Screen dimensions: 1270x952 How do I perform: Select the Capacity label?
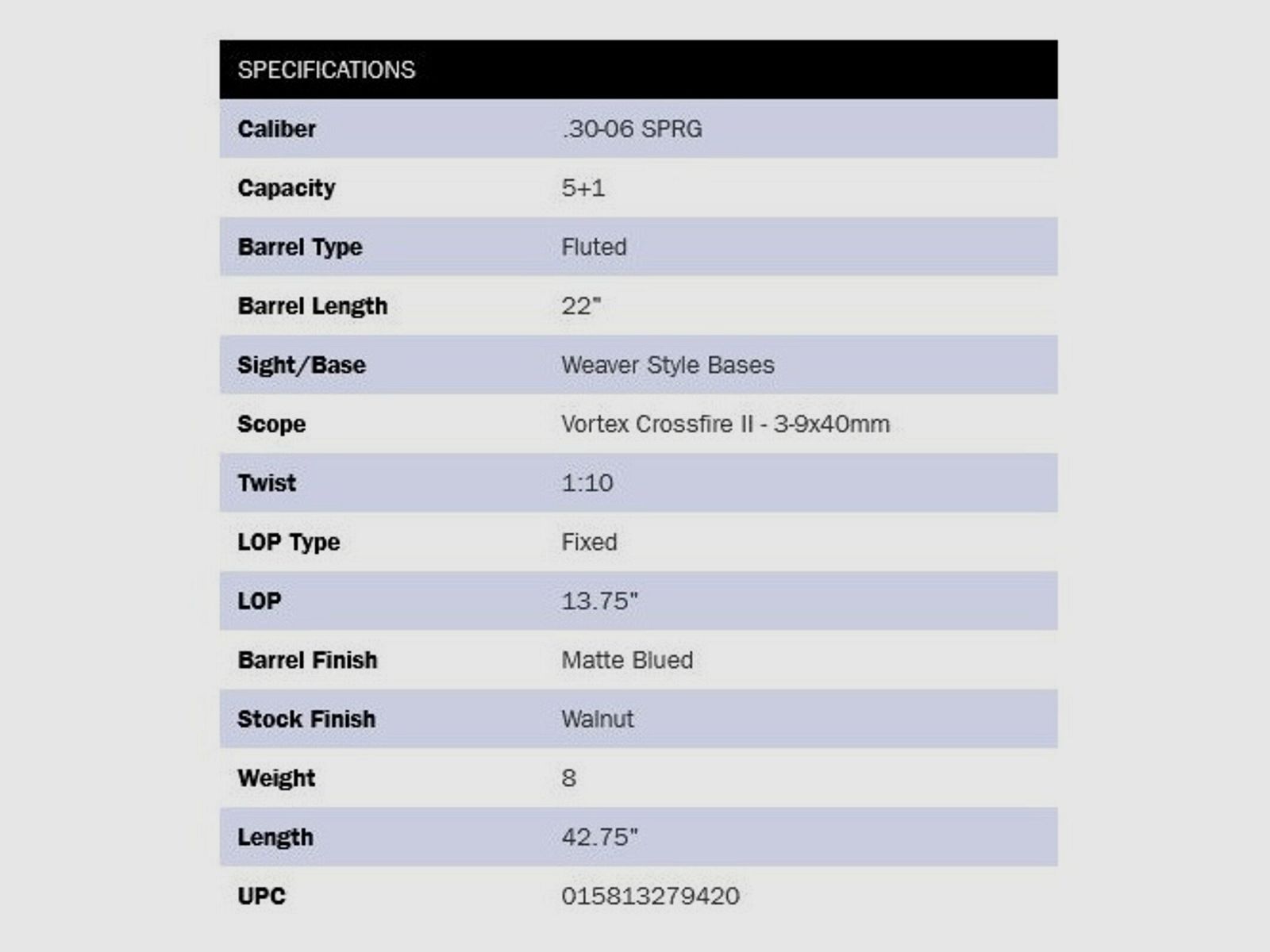[287, 188]
